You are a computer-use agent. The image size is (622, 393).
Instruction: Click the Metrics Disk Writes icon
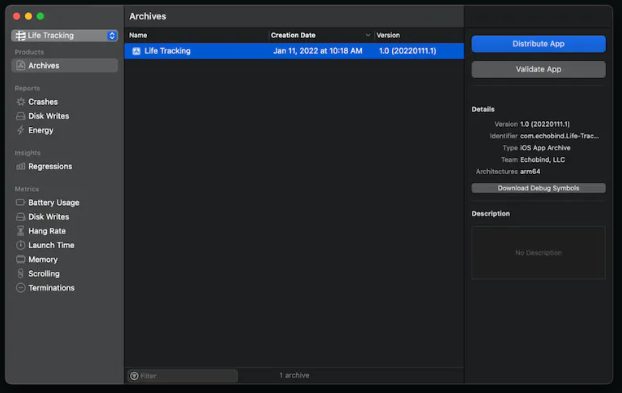click(20, 217)
